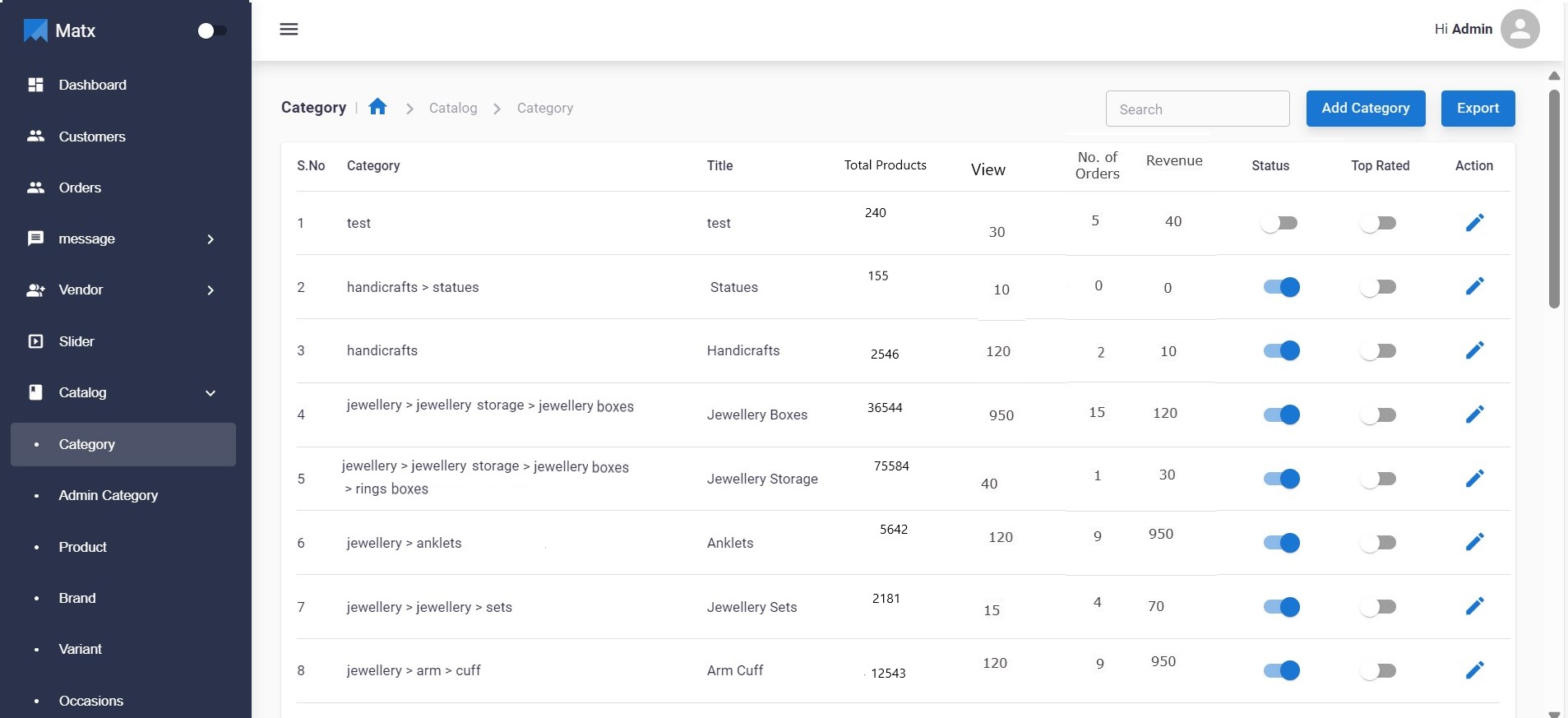Click into the Search input field
This screenshot has width=1568, height=718.
tap(1197, 109)
